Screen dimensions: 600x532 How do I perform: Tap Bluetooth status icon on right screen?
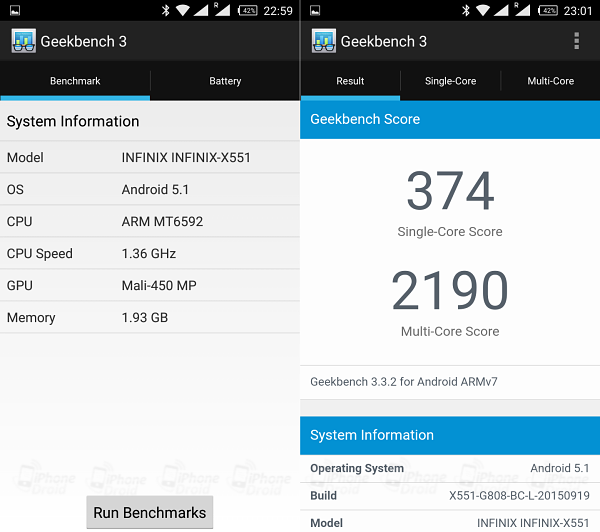465,10
